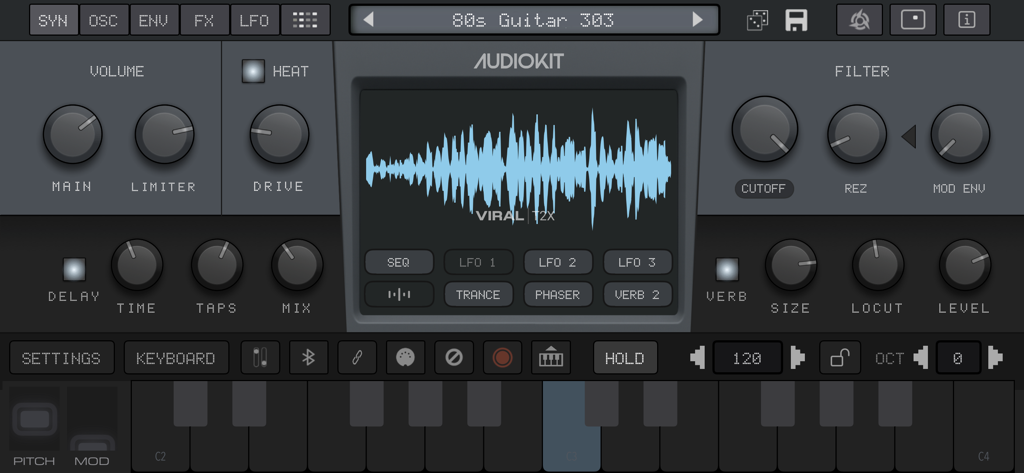Save preset with the floppy disk icon

[796, 20]
